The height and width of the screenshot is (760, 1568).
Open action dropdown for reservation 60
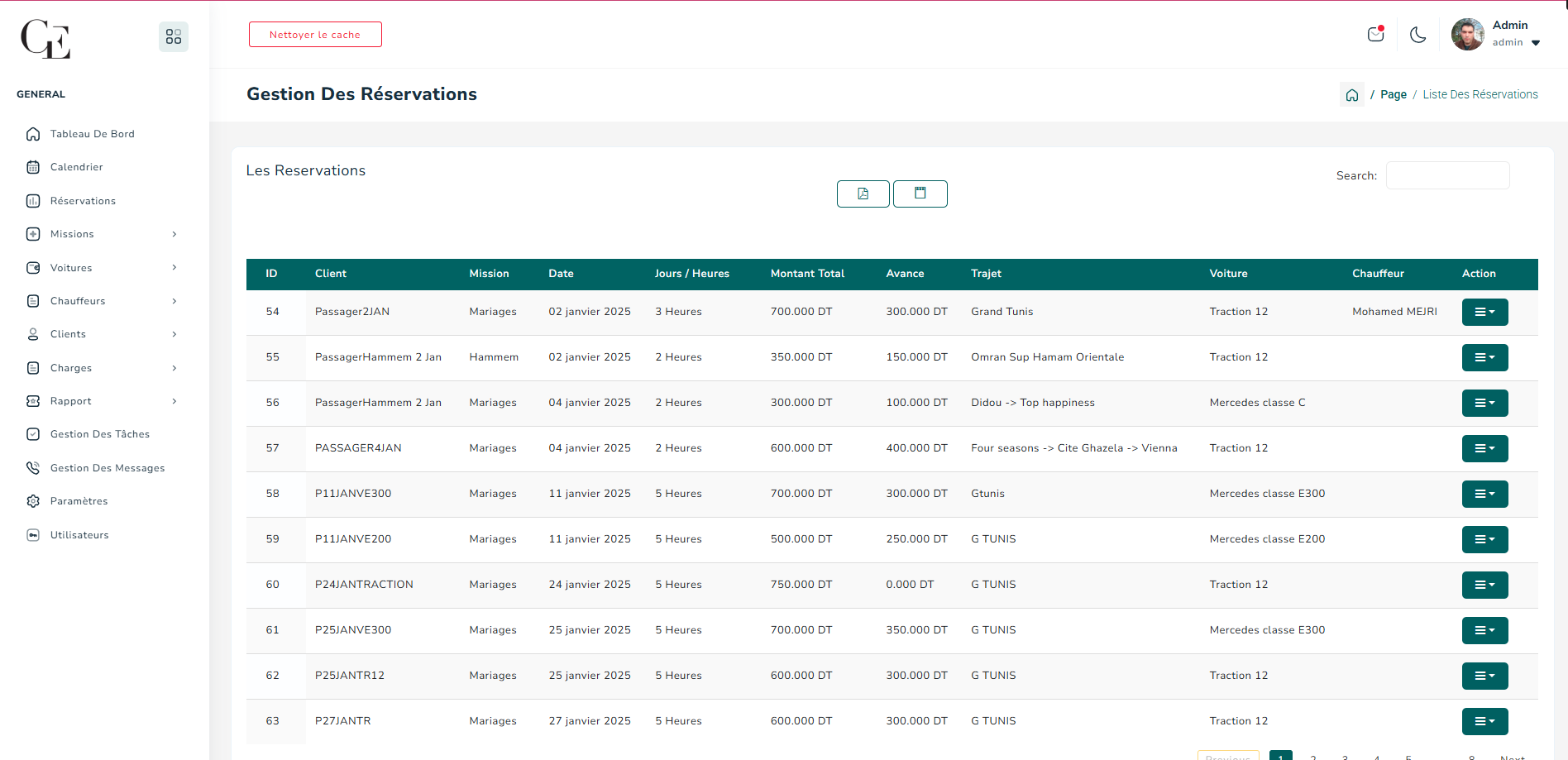point(1484,585)
